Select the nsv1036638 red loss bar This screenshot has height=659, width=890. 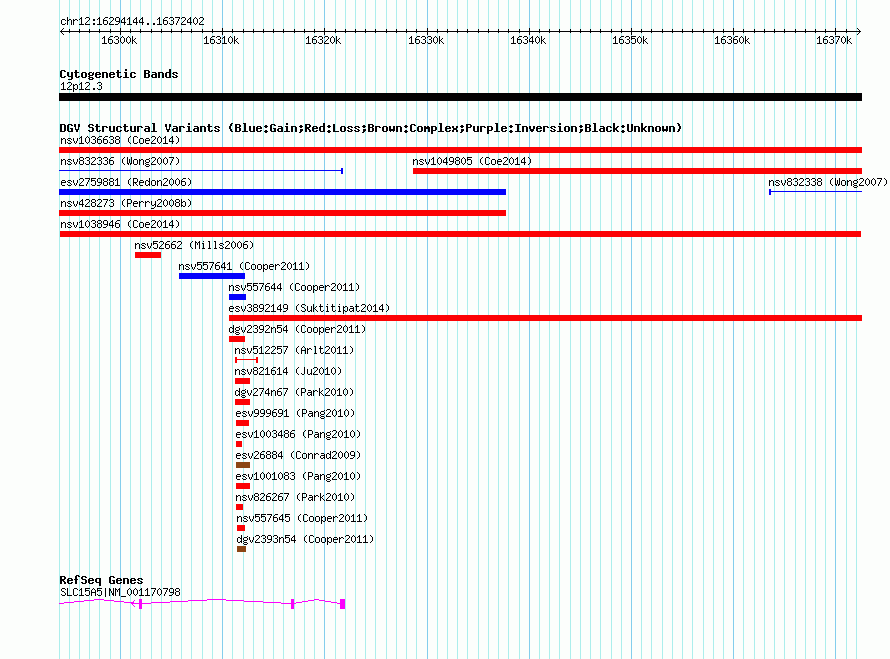460,150
